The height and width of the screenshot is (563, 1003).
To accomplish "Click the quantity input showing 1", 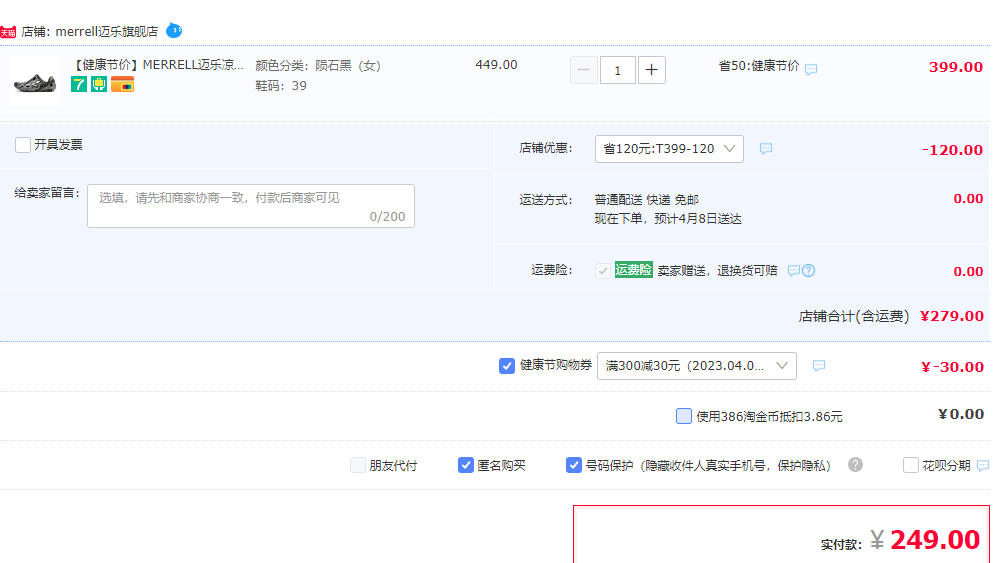I will click(617, 70).
